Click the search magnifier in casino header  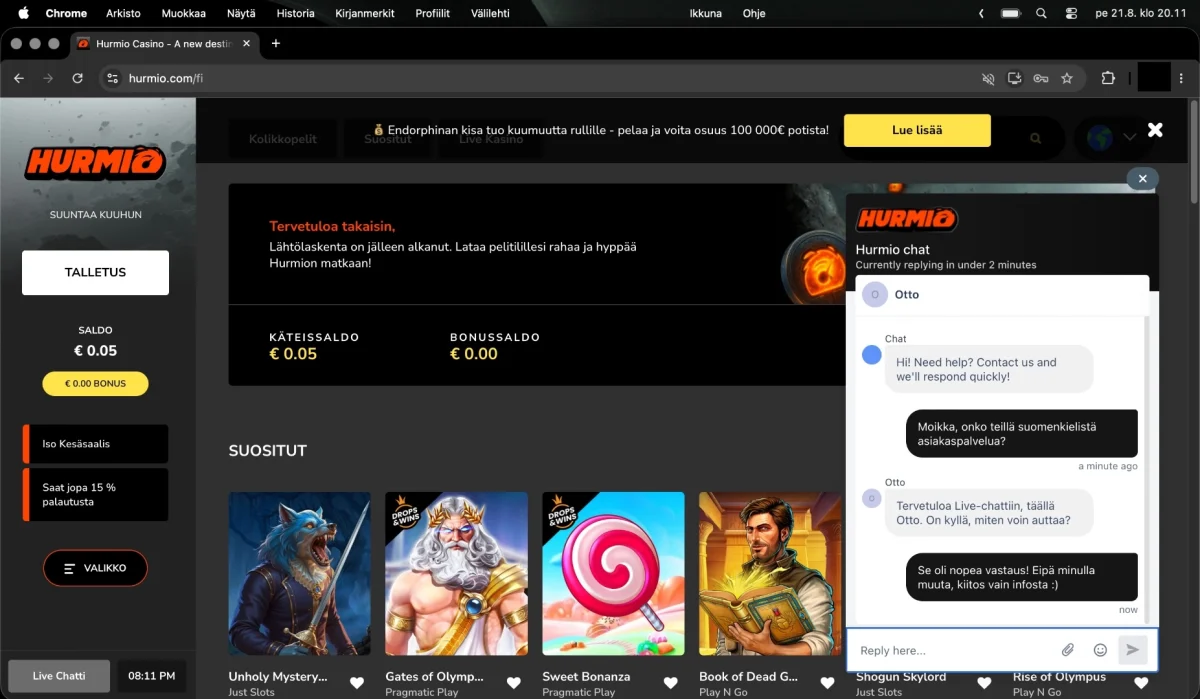coord(1036,138)
